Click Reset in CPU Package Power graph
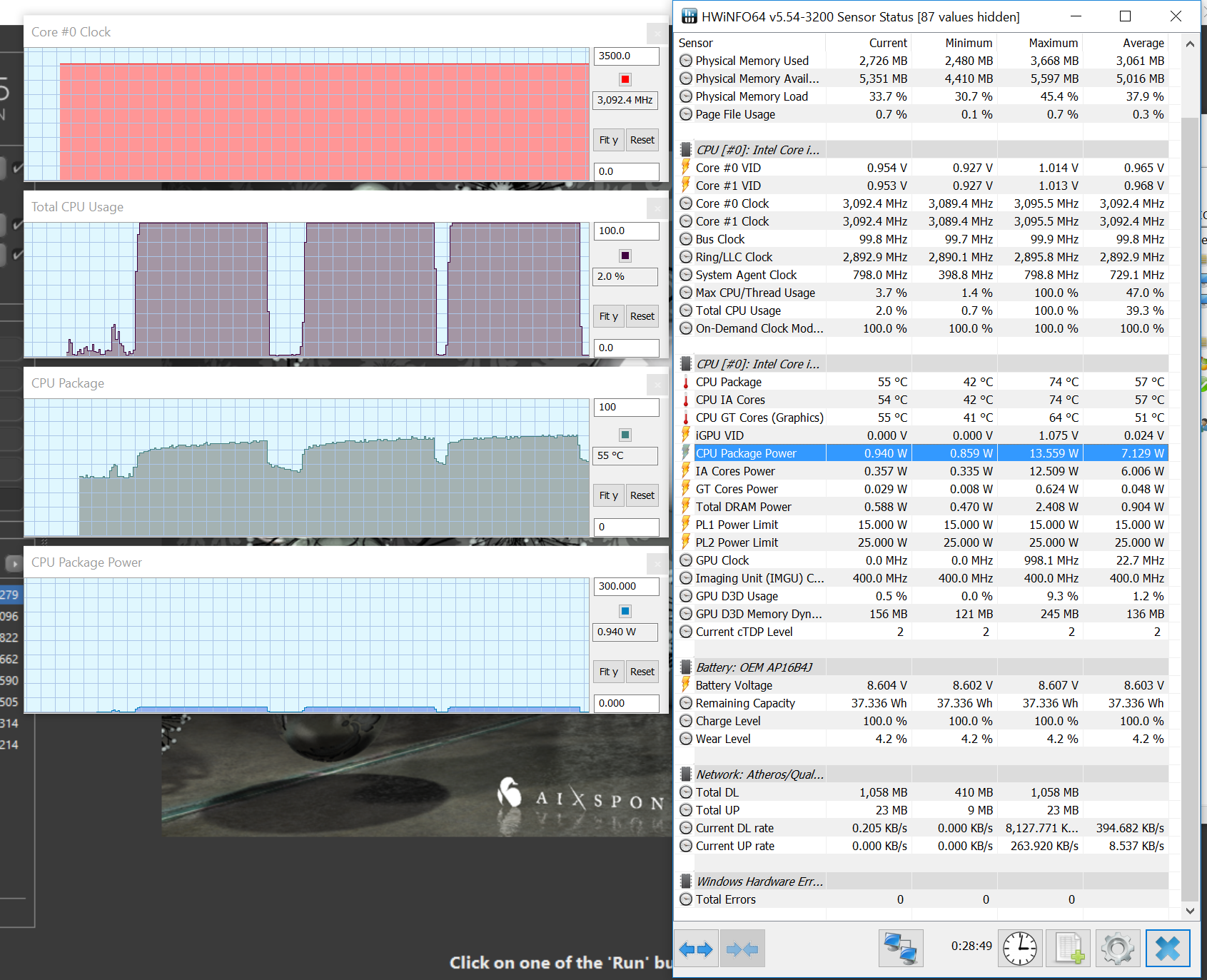Viewport: 1207px width, 980px height. click(x=642, y=672)
